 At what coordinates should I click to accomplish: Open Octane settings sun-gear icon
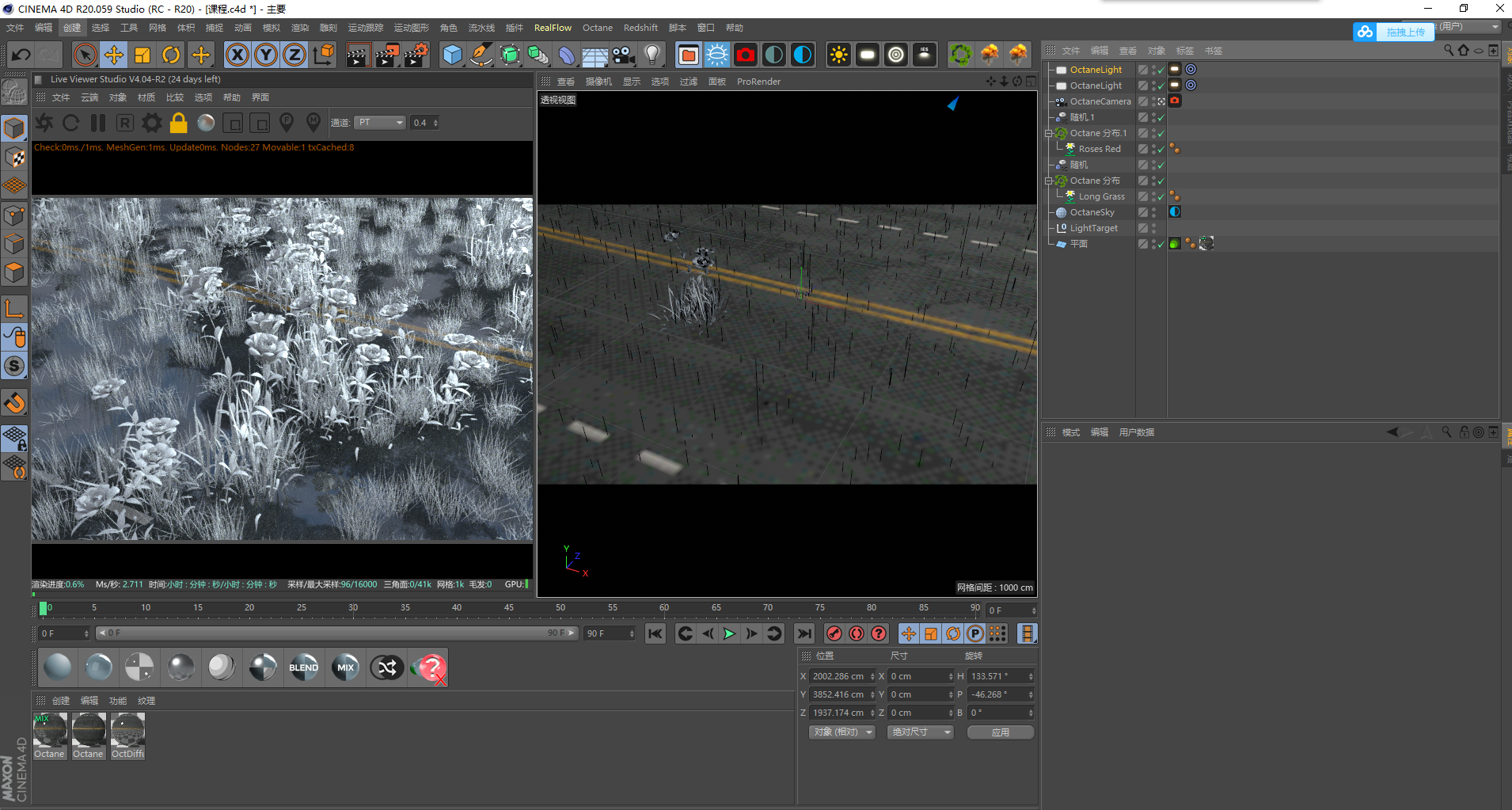tap(717, 55)
